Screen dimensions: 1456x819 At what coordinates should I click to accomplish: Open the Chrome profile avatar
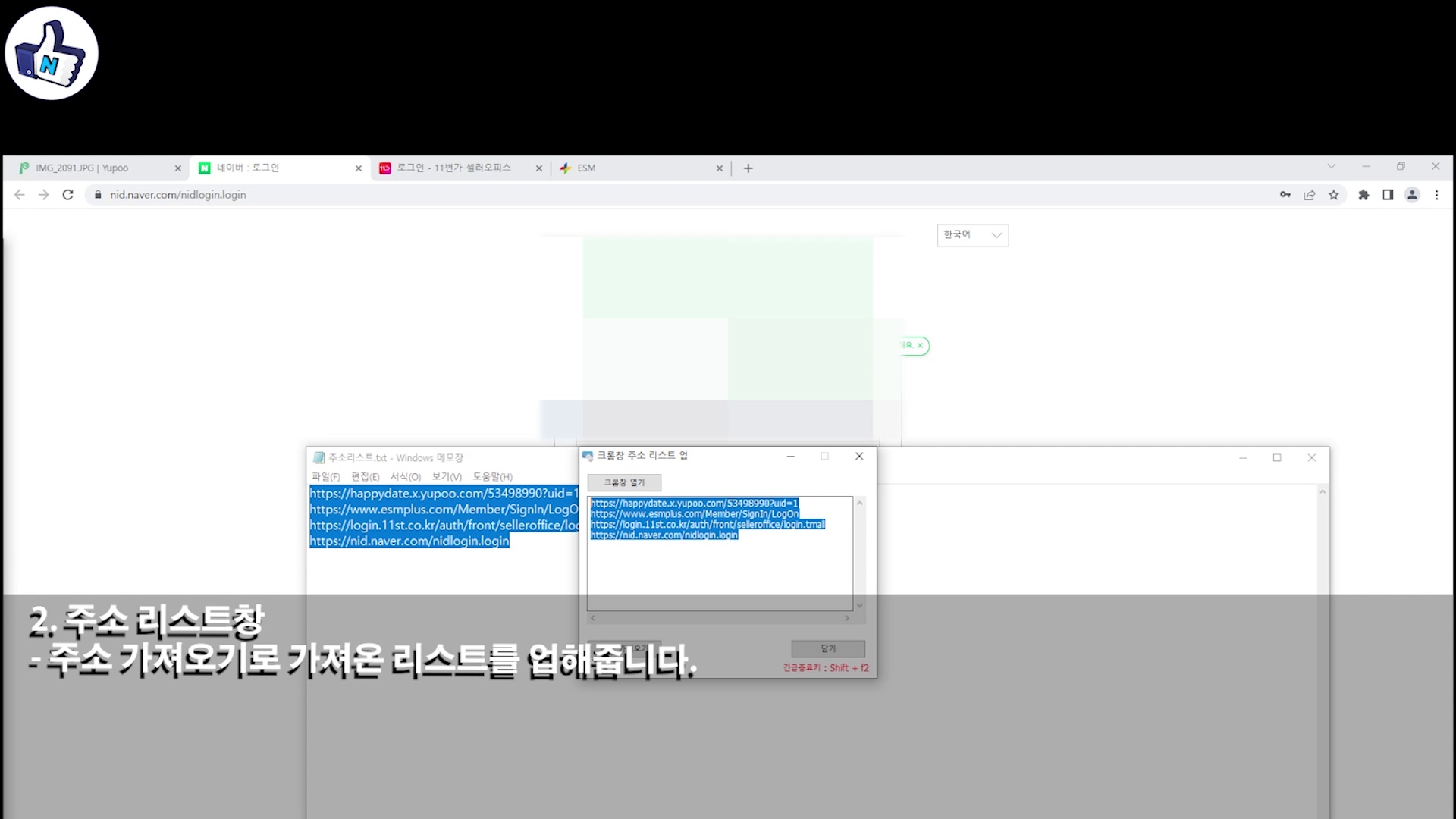point(1412,195)
